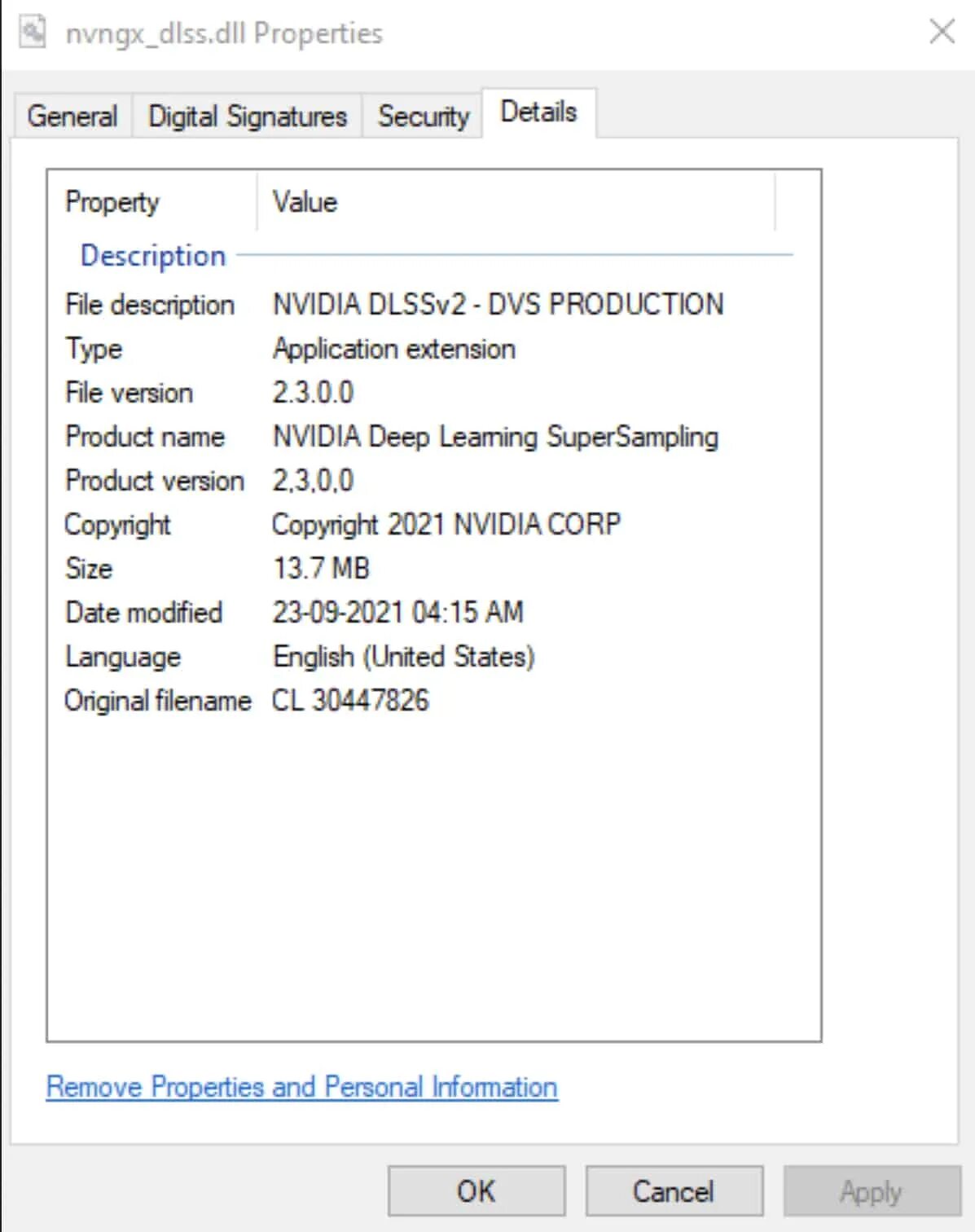Click the English (United States) value

point(404,657)
